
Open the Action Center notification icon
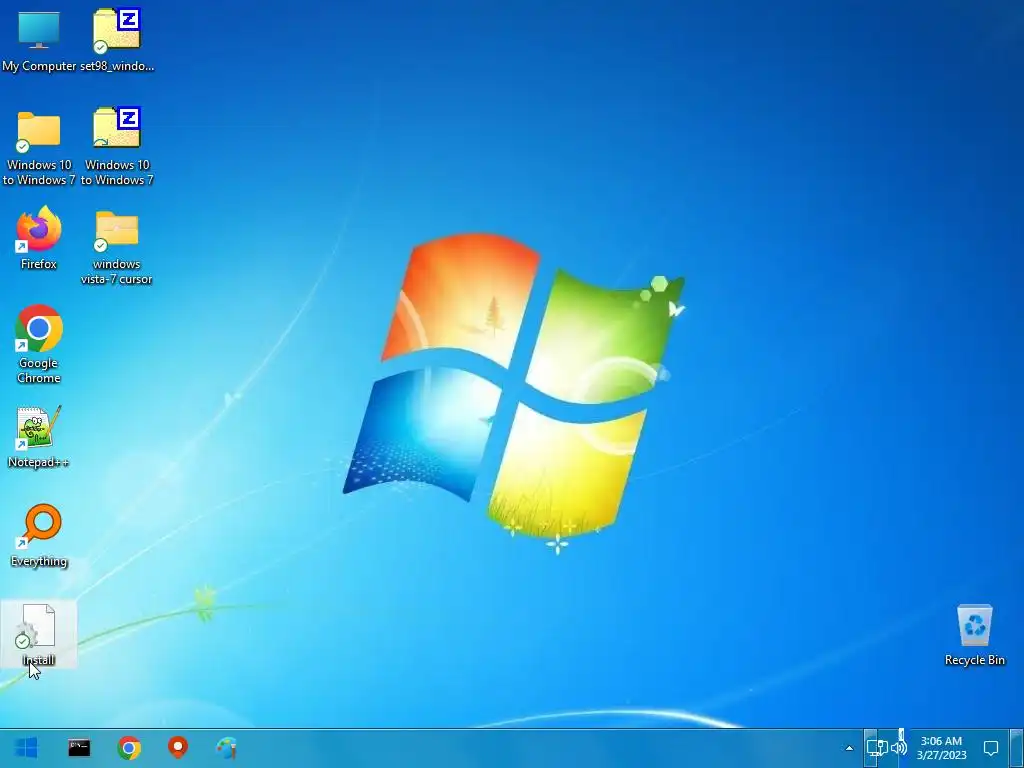991,748
